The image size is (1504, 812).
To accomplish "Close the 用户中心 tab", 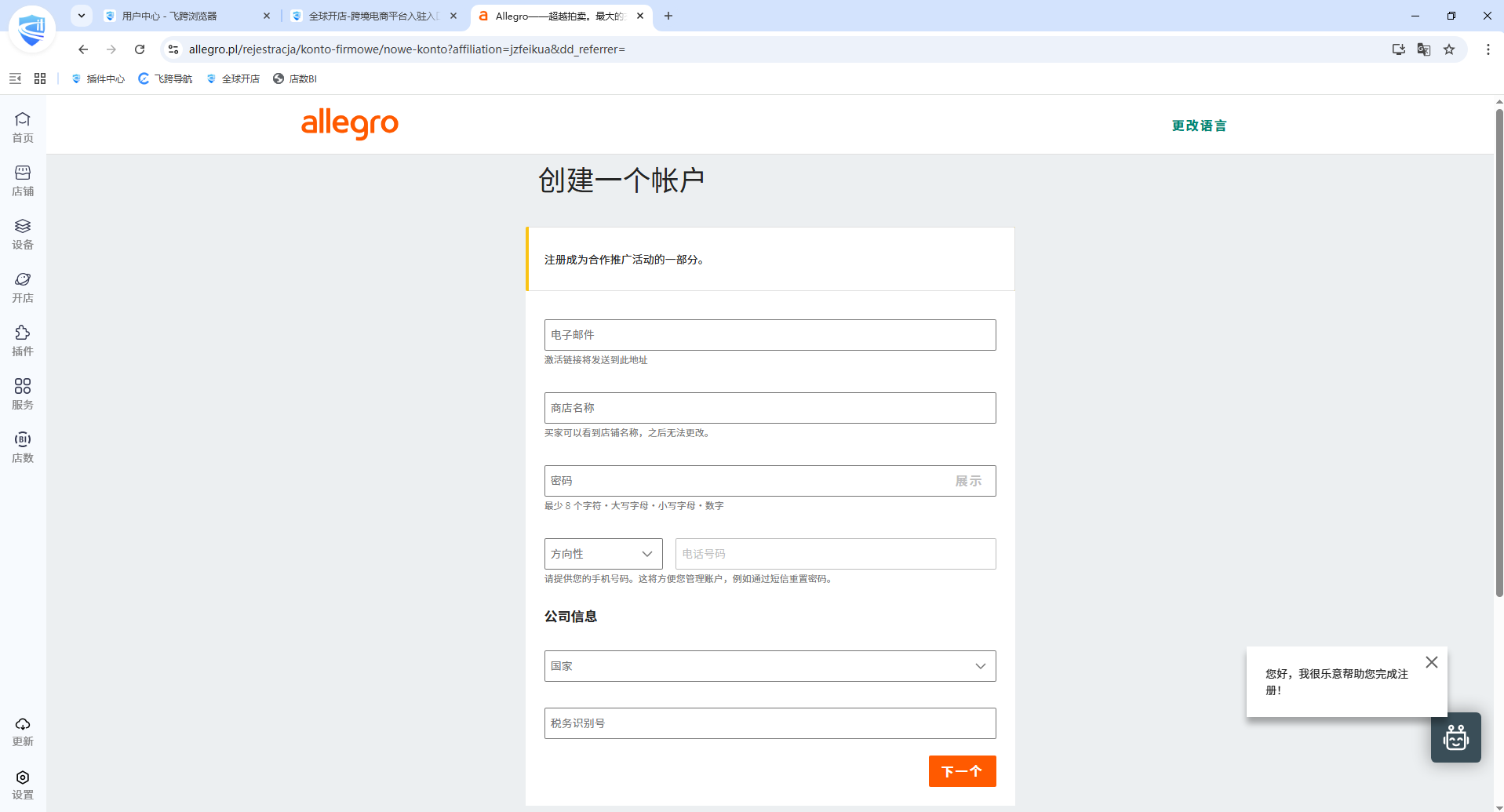I will coord(267,16).
